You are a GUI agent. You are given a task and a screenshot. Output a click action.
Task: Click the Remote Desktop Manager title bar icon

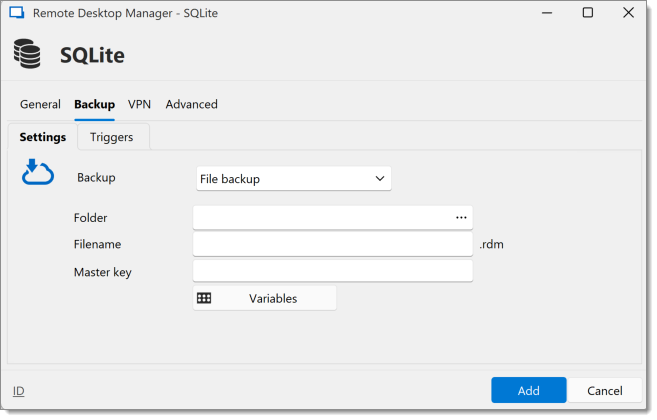tap(17, 13)
